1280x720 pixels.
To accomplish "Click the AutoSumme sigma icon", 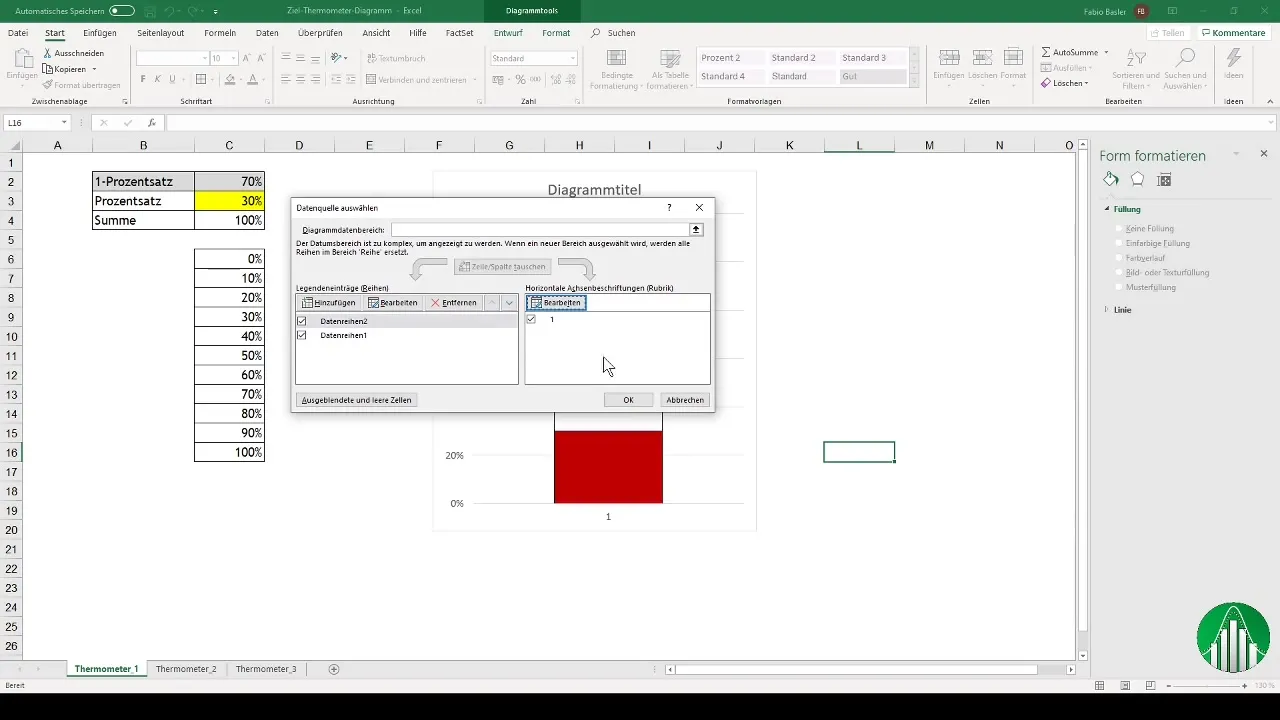I will [x=1046, y=52].
